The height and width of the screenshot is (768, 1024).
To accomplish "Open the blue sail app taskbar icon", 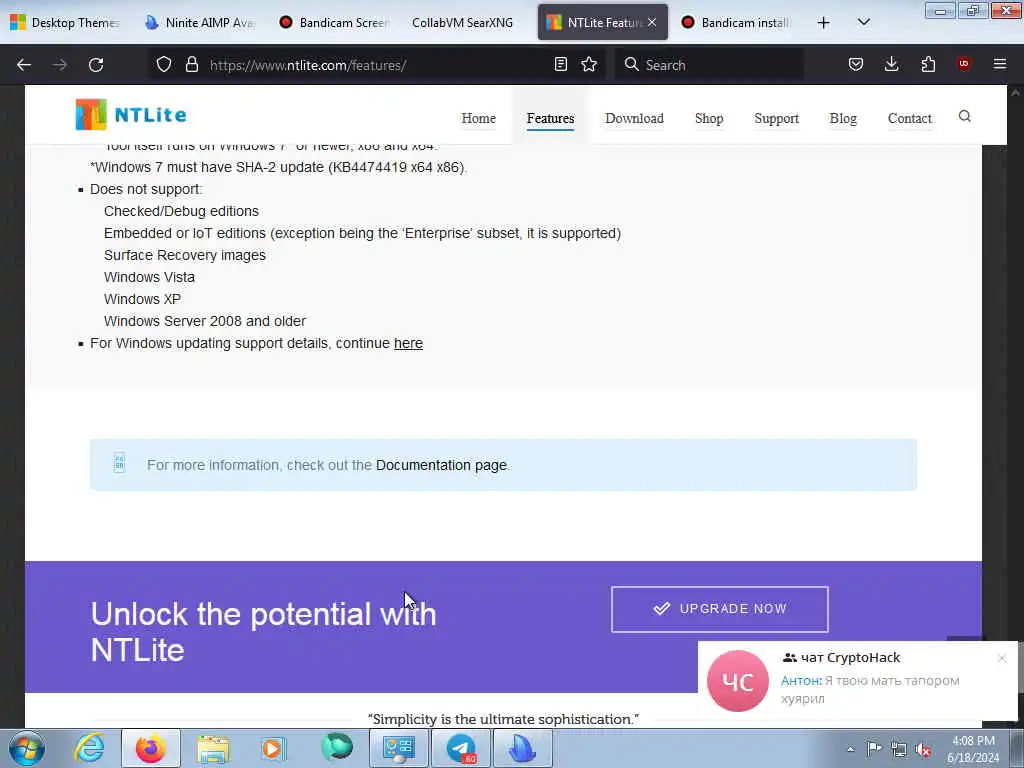I will pos(522,748).
